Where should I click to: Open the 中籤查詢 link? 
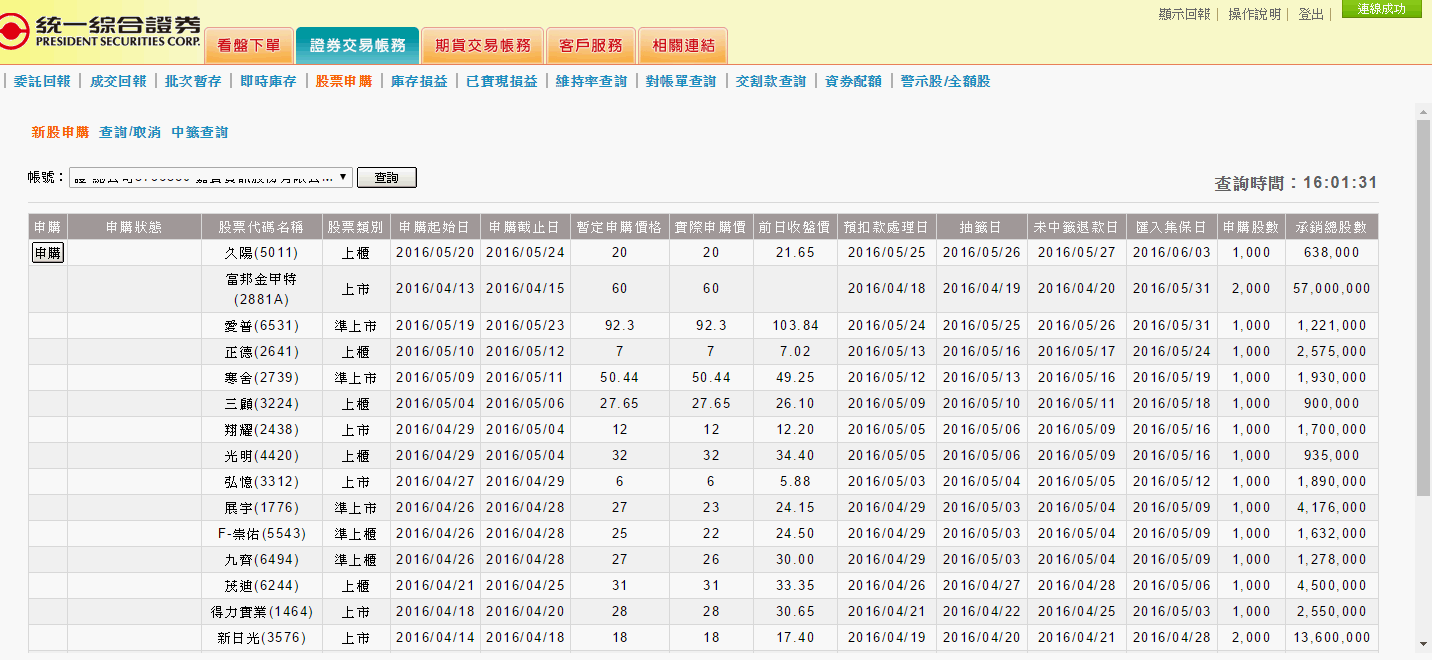pyautogui.click(x=200, y=132)
